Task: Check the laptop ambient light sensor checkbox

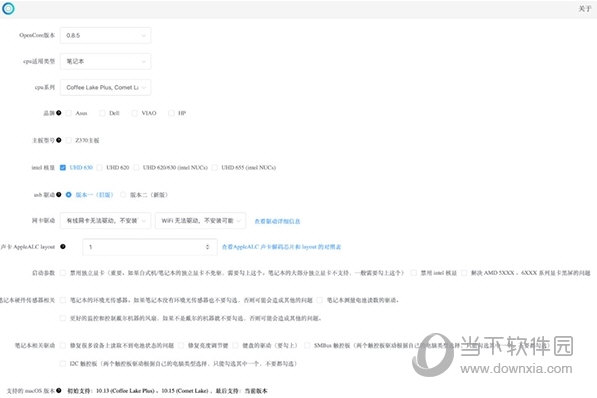Action: [63, 300]
